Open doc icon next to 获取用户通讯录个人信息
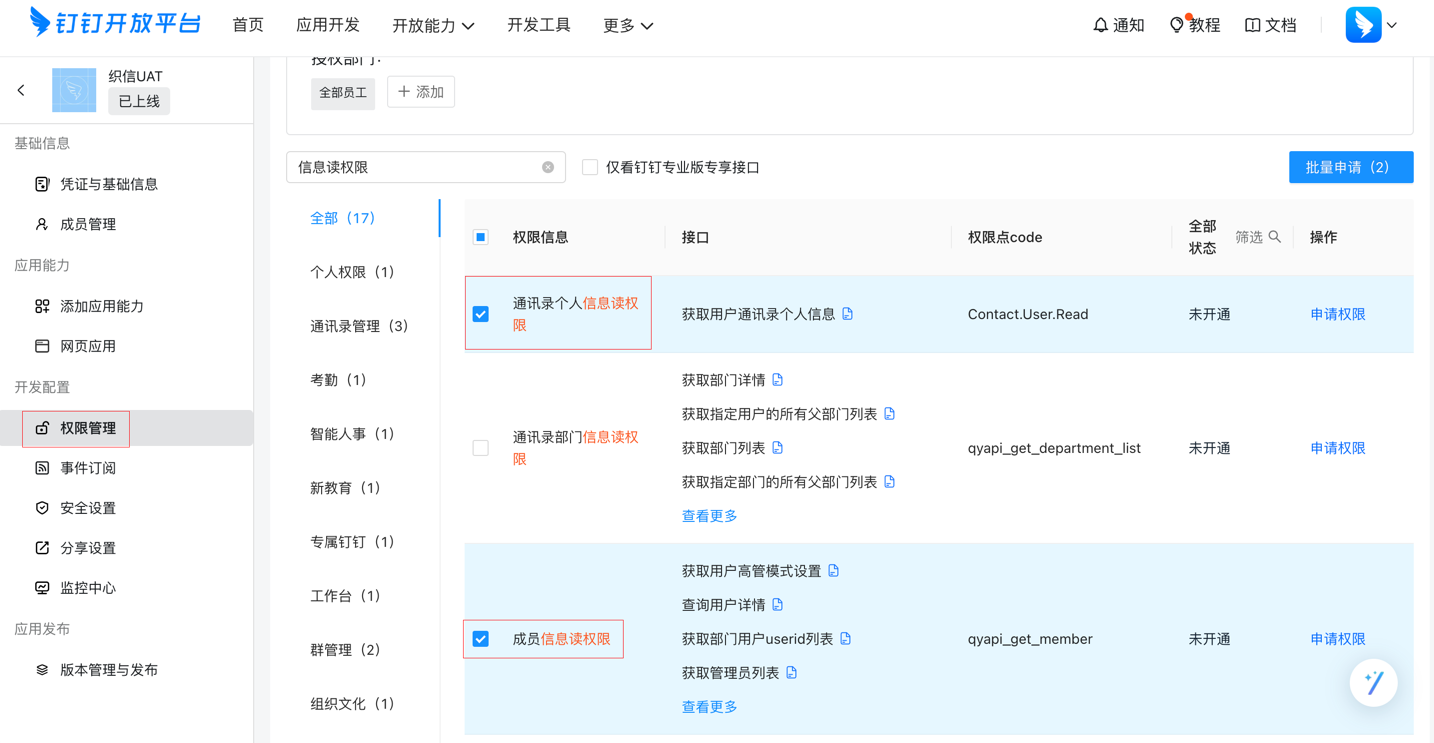 pos(848,314)
